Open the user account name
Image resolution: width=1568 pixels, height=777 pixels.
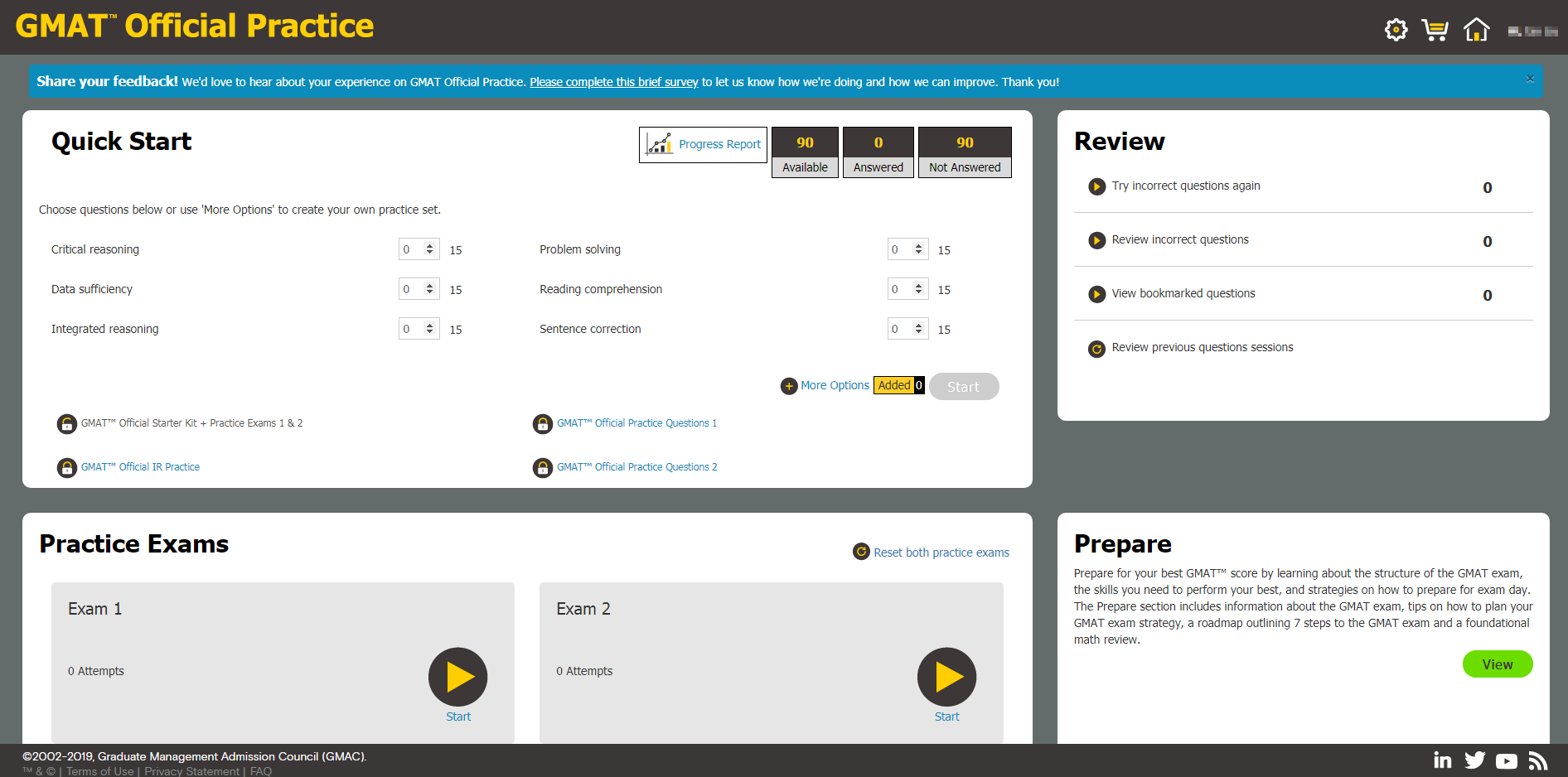[x=1532, y=31]
